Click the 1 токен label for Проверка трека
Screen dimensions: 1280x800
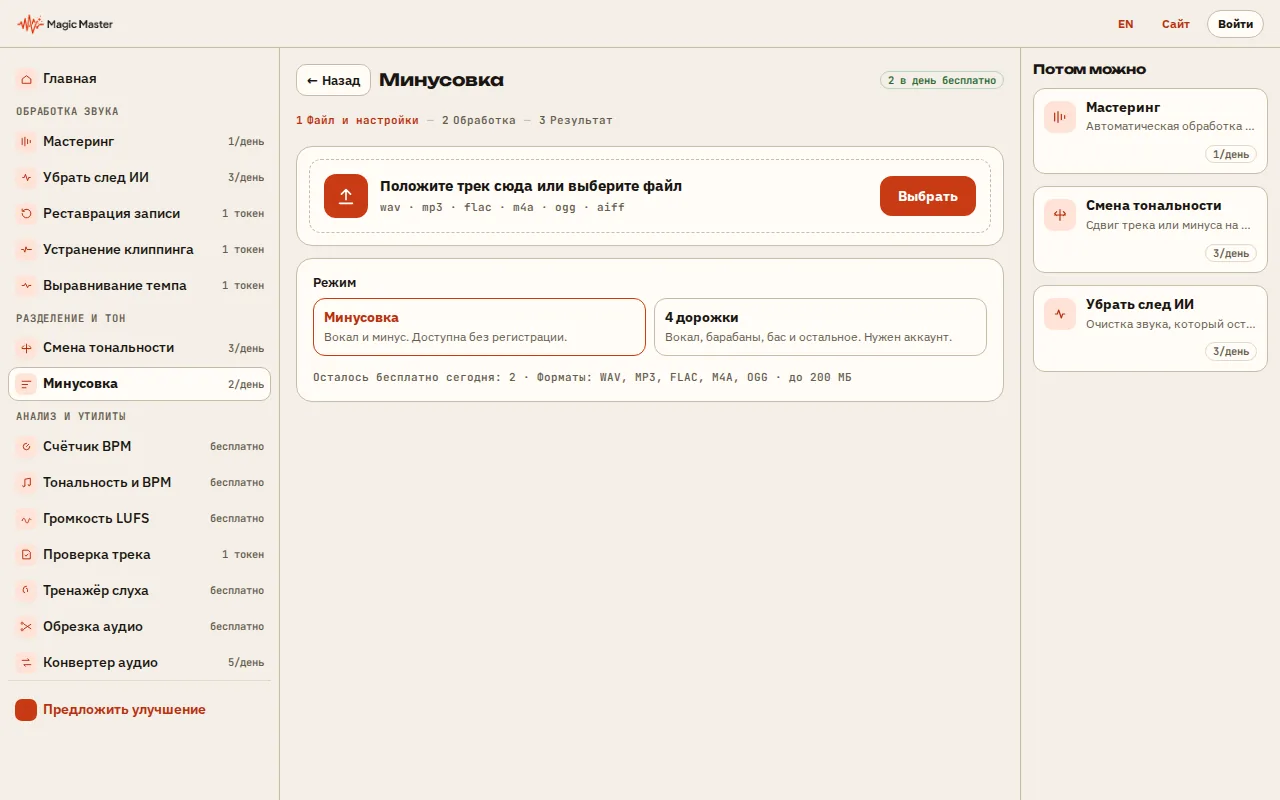(x=243, y=555)
